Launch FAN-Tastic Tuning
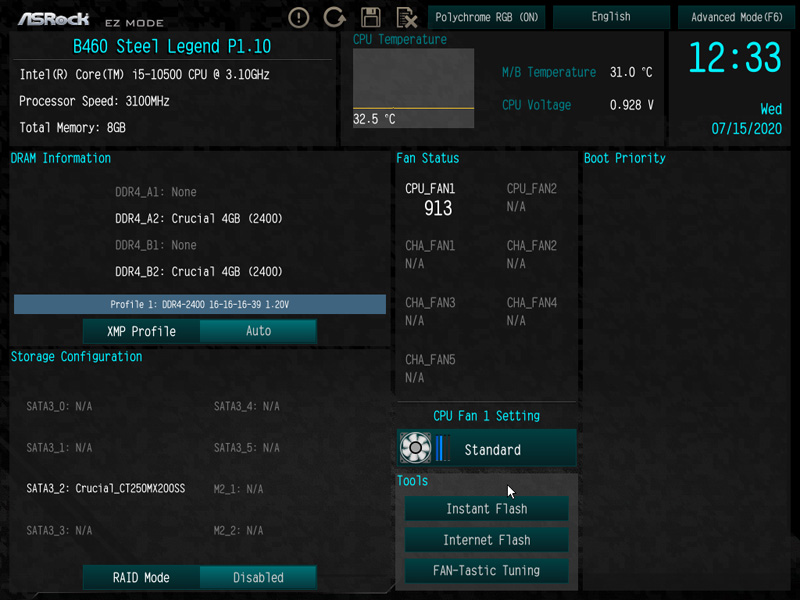Screen dimensions: 800x600 point(487,570)
